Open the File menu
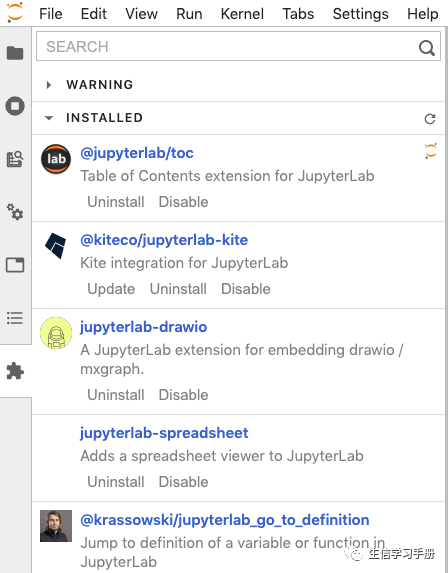Viewport: 448px width, 573px height. (x=51, y=14)
